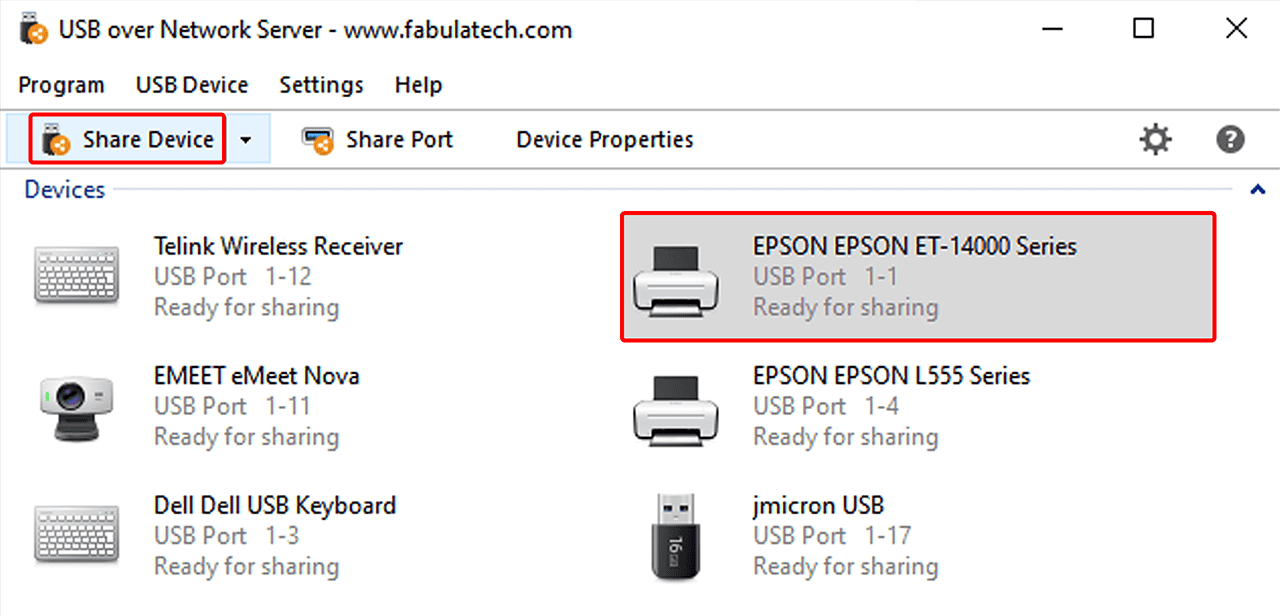The width and height of the screenshot is (1280, 616).
Task: Click the Dell USB Keyboard icon
Action: pos(78,536)
